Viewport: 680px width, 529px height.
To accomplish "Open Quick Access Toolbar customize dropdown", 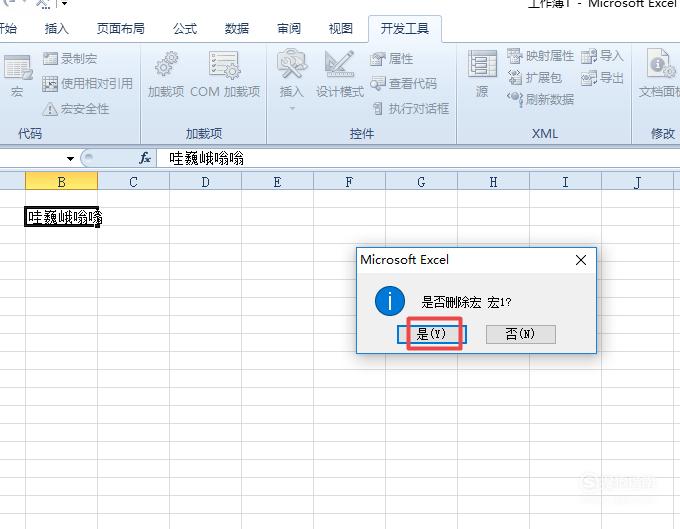I will click(x=64, y=4).
